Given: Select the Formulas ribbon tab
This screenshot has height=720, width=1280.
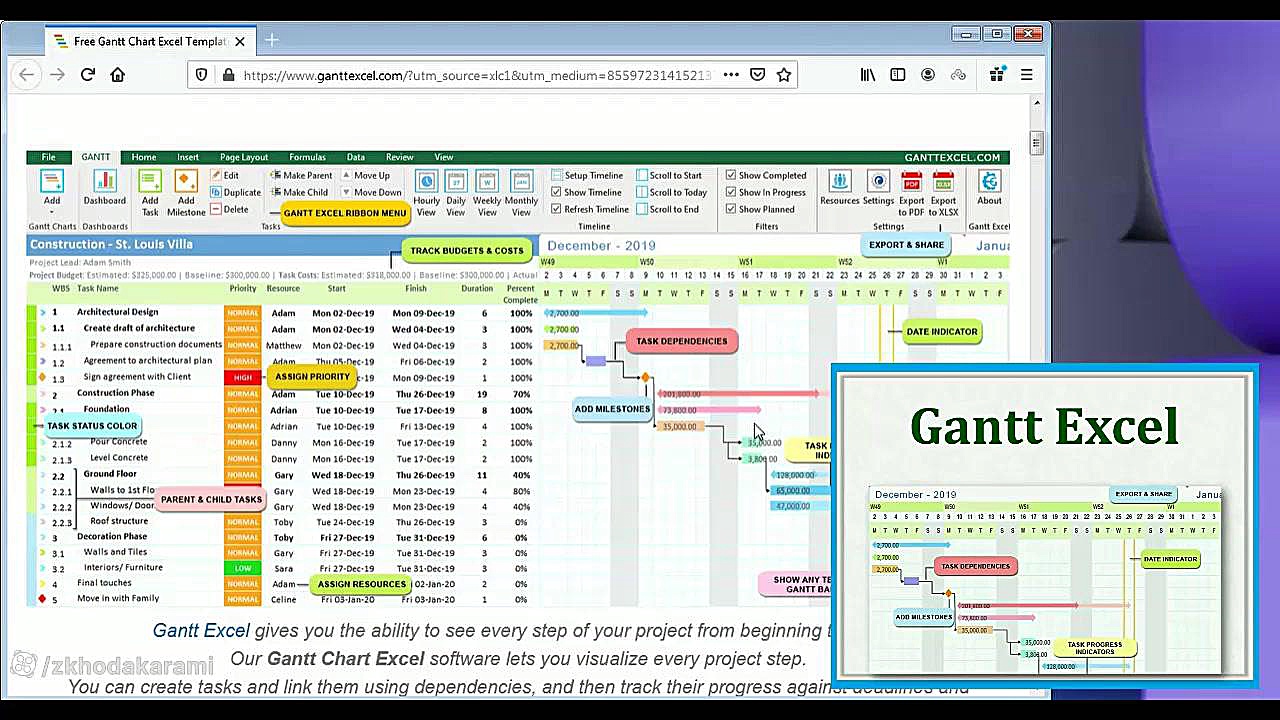Looking at the screenshot, I should click(x=307, y=157).
